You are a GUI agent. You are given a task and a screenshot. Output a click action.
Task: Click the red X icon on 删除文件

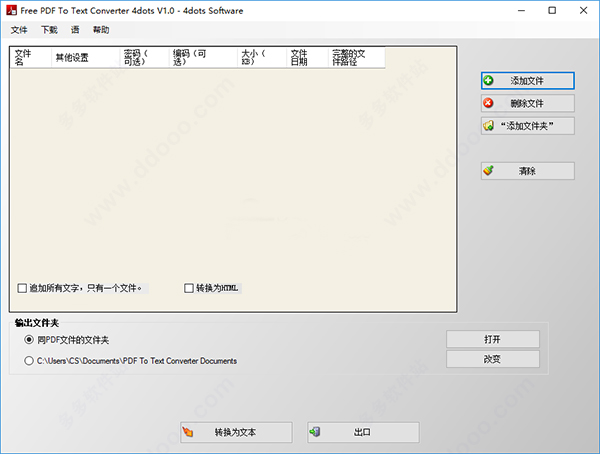[x=488, y=103]
